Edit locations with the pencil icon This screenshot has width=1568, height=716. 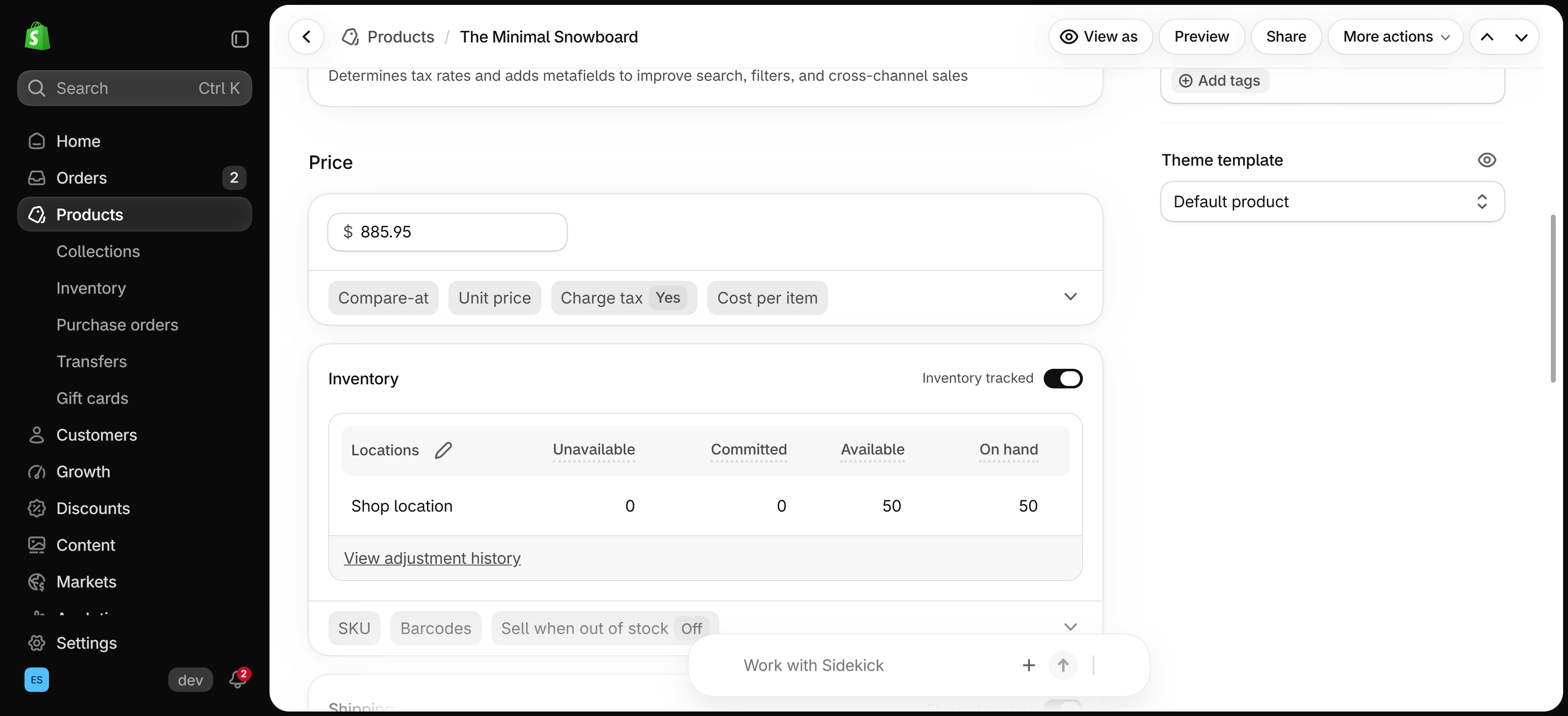coord(443,450)
